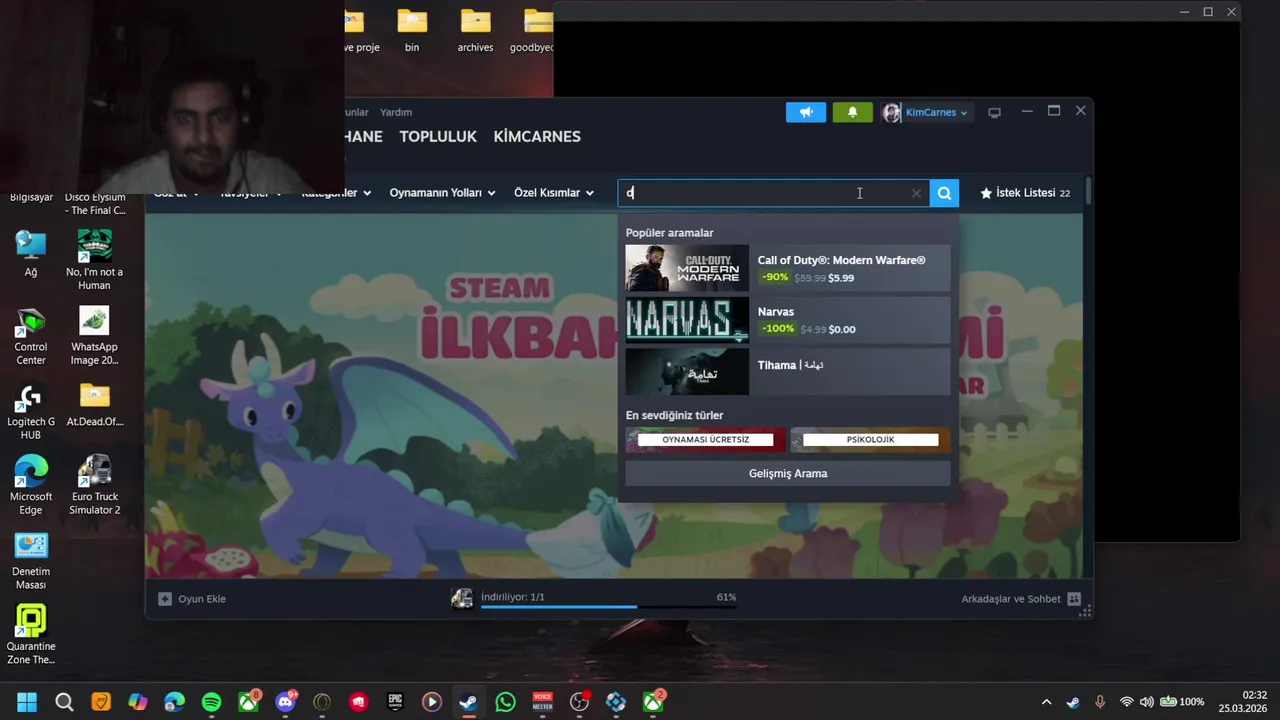The height and width of the screenshot is (720, 1280).
Task: Select the Tihama search suggestion
Action: coord(788,371)
